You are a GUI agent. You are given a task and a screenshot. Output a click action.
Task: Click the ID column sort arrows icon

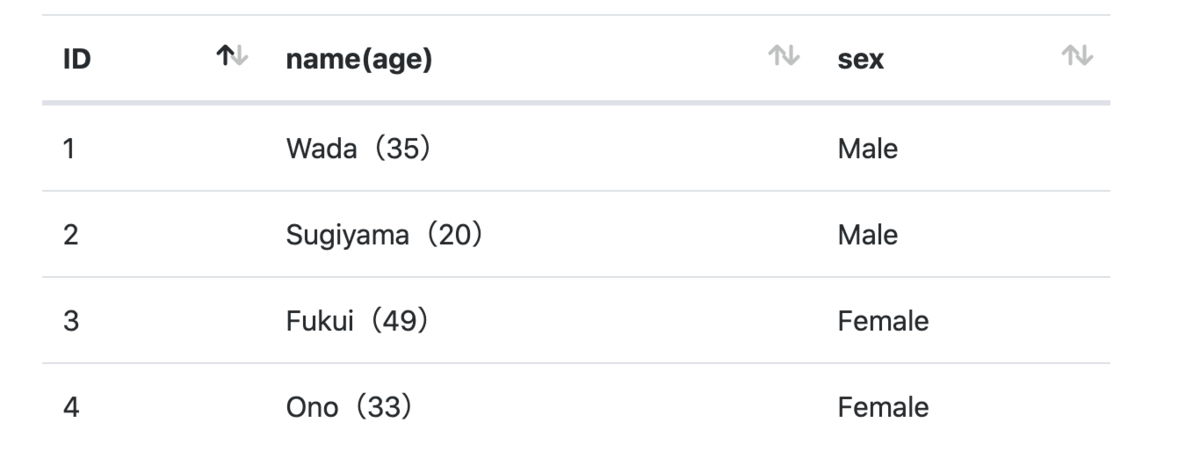coord(232,57)
